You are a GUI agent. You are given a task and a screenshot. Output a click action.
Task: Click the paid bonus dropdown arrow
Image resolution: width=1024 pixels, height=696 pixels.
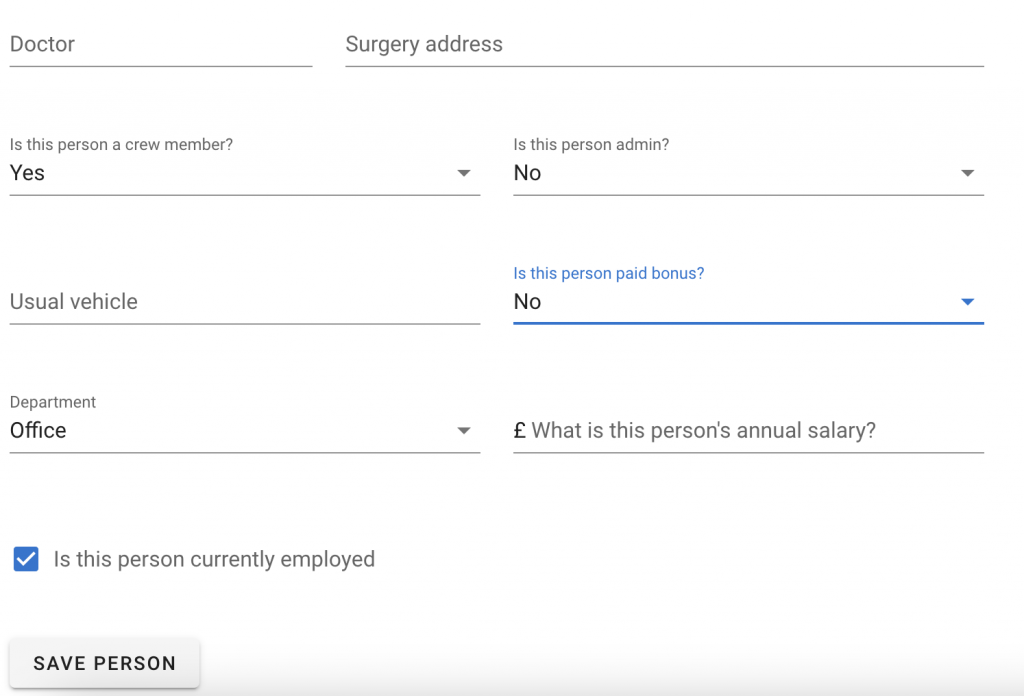pyautogui.click(x=967, y=302)
